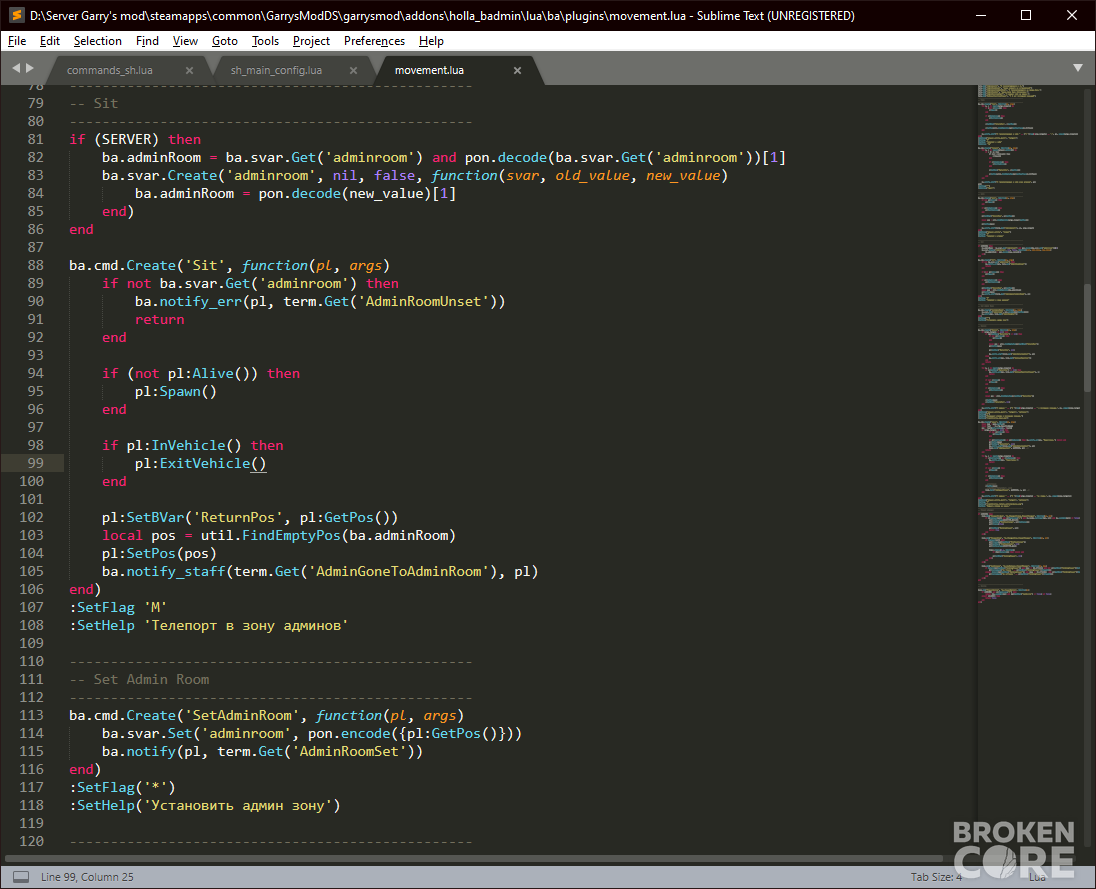The width and height of the screenshot is (1096, 889).
Task: Click 'notify_err' on line 90
Action: tap(201, 301)
